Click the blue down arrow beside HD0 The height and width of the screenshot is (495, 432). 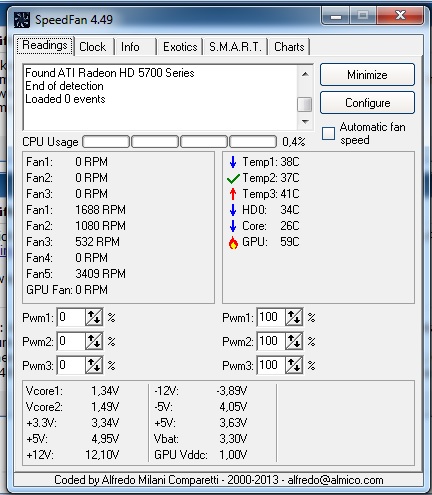pos(233,210)
